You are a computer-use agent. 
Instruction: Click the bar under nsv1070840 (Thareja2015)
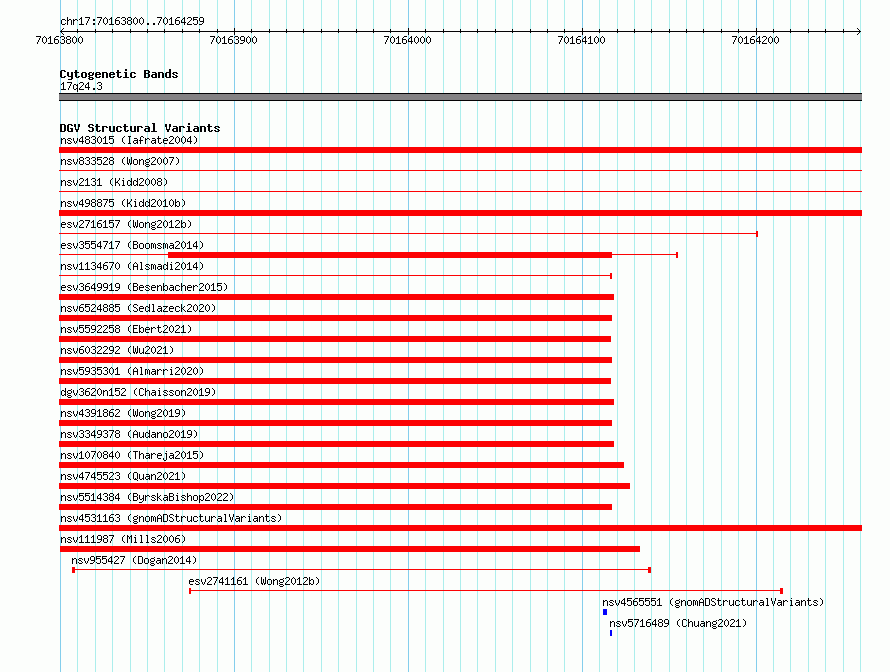(342, 465)
